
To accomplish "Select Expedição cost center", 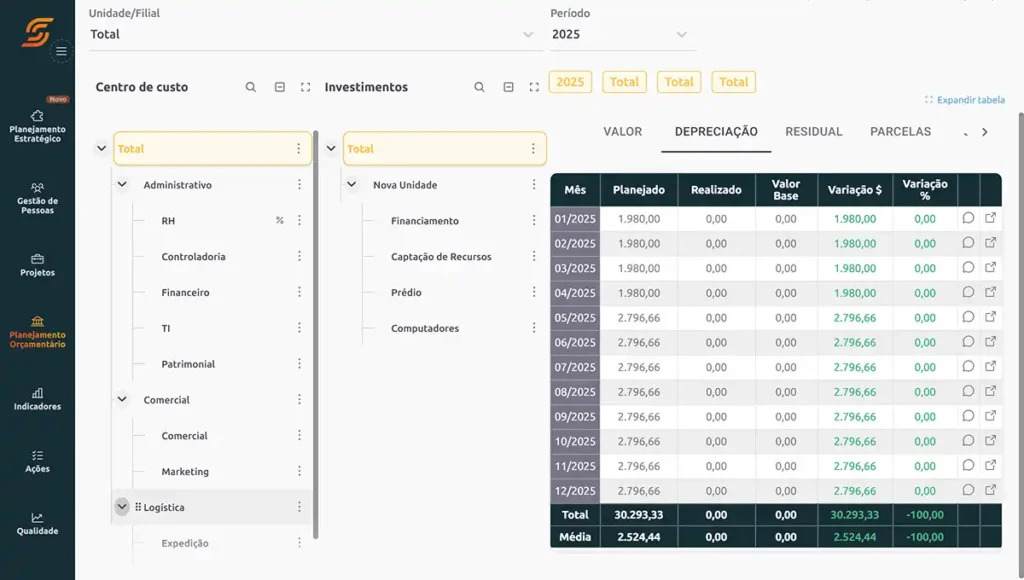I will click(185, 543).
